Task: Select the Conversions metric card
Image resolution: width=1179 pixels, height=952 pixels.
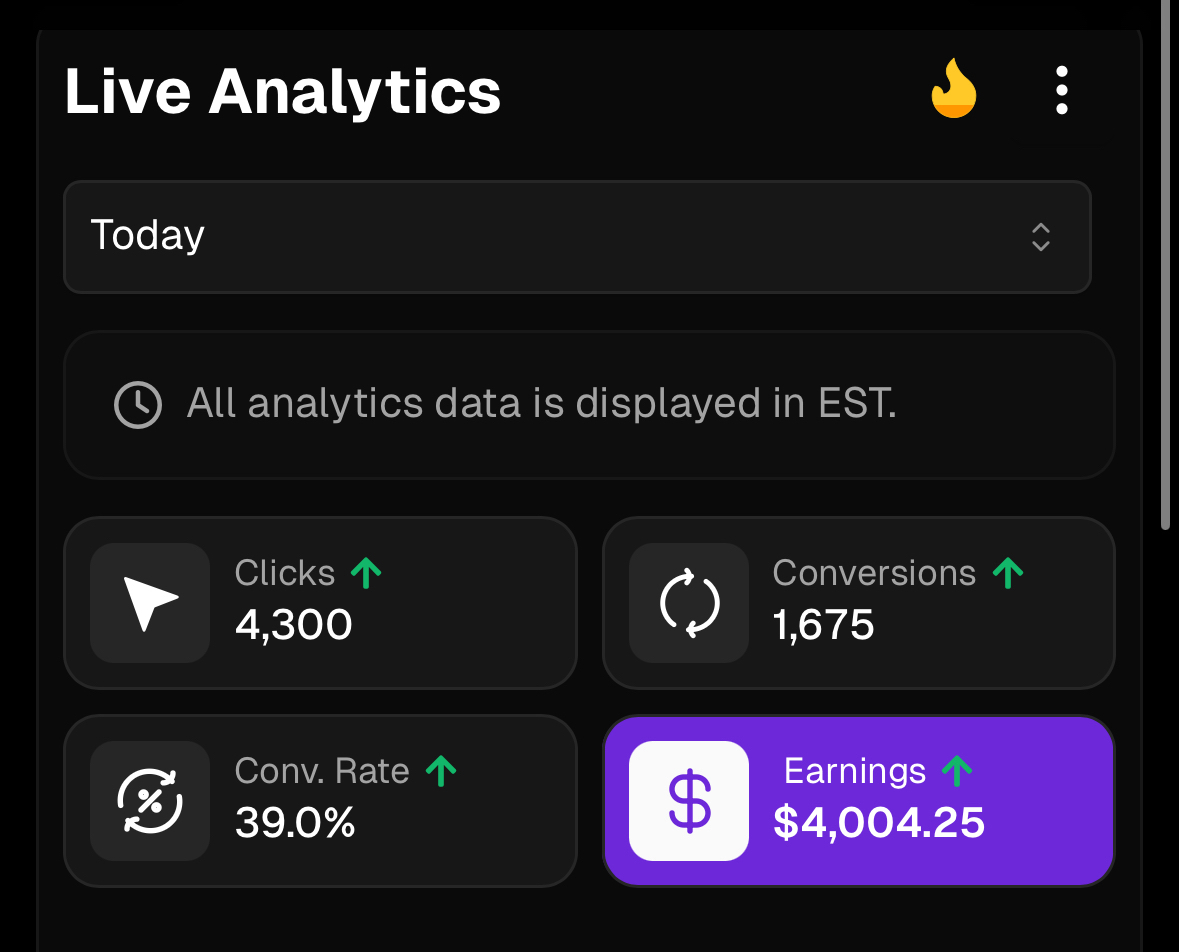Action: 859,603
